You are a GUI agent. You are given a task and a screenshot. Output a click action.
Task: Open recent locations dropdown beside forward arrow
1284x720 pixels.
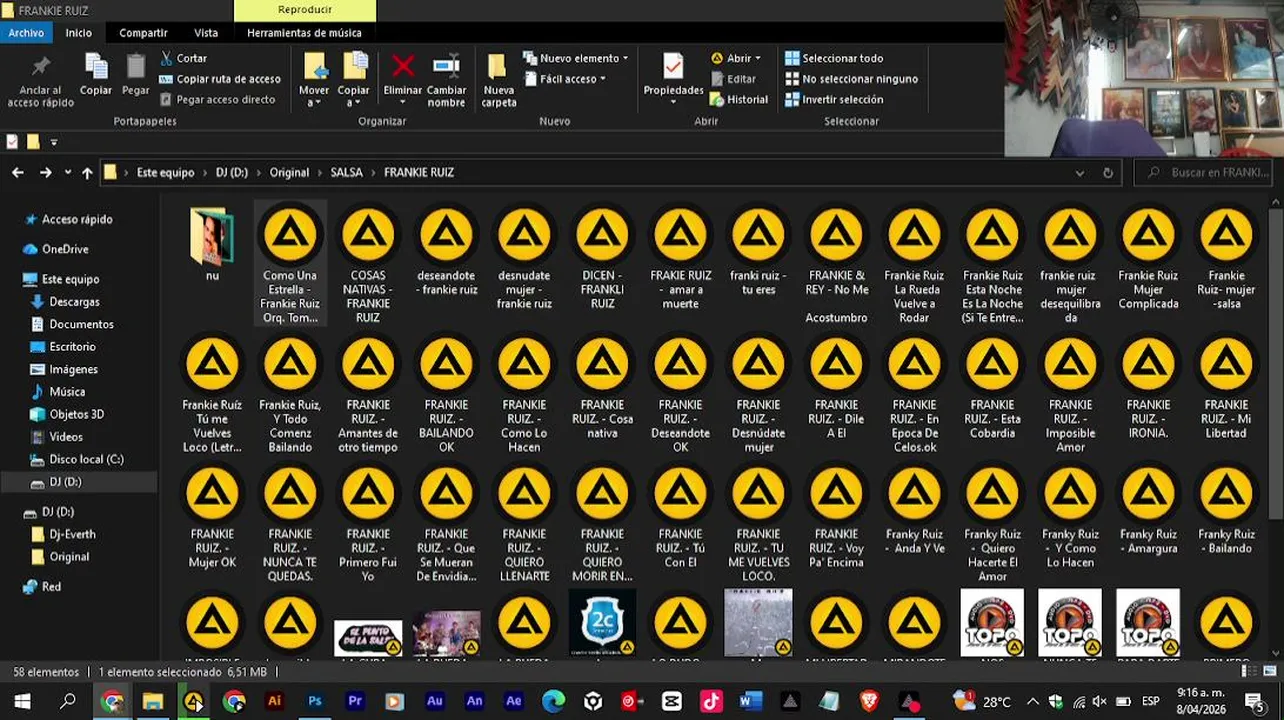coord(68,173)
